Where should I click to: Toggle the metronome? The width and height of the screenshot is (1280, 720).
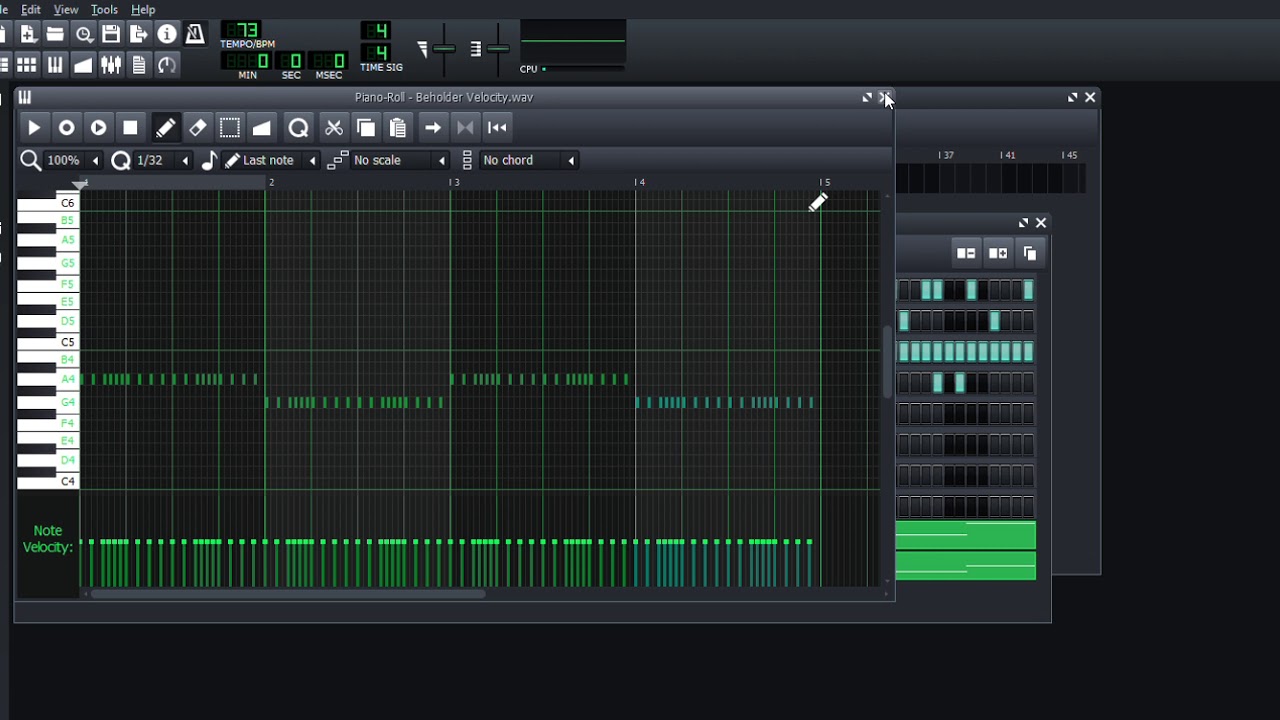point(195,35)
